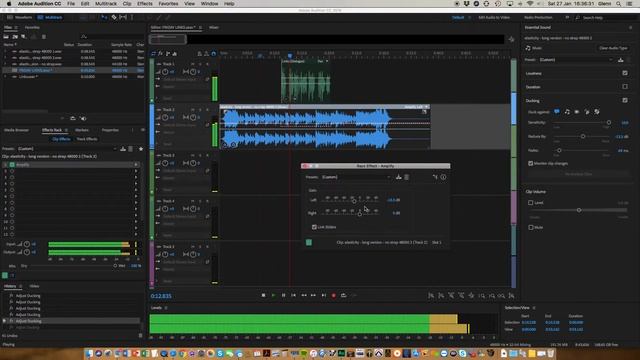Enable the Clip Volume Level checkbox

point(531,202)
